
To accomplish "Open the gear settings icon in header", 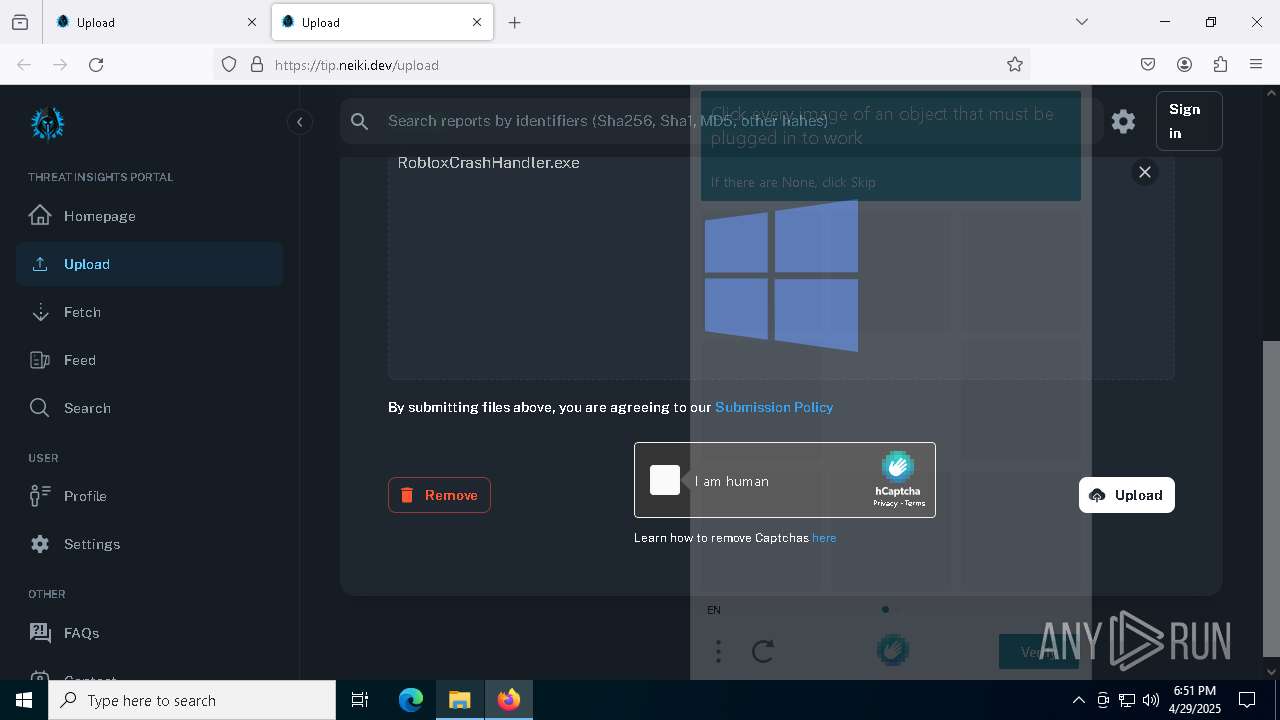I will tap(1123, 121).
